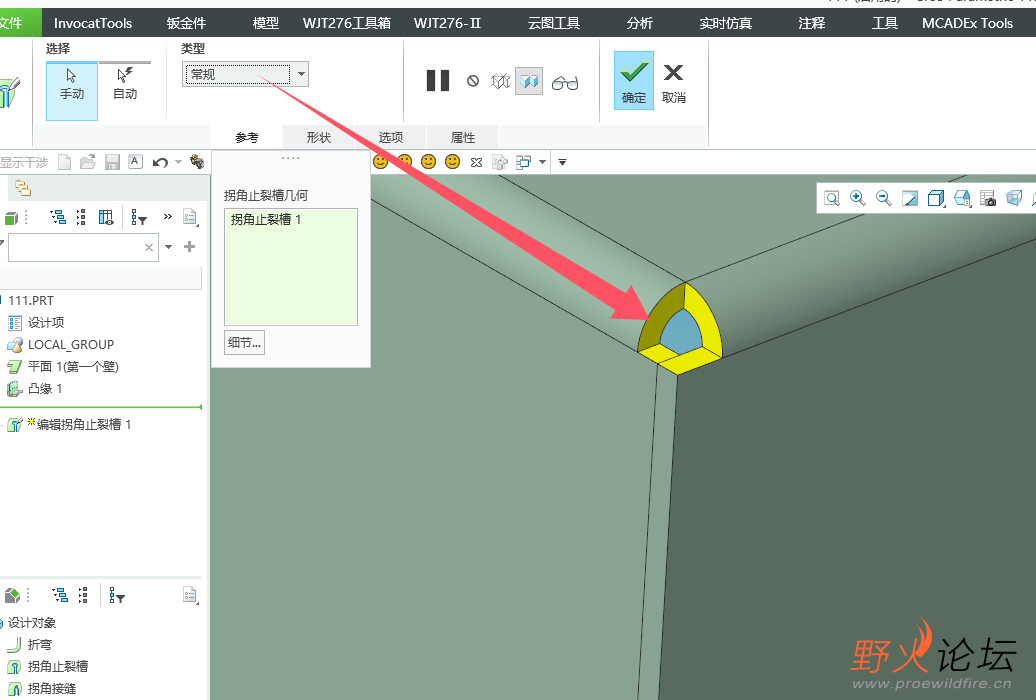Open the 钣金件 sheet metal ribbon tab

[186, 23]
